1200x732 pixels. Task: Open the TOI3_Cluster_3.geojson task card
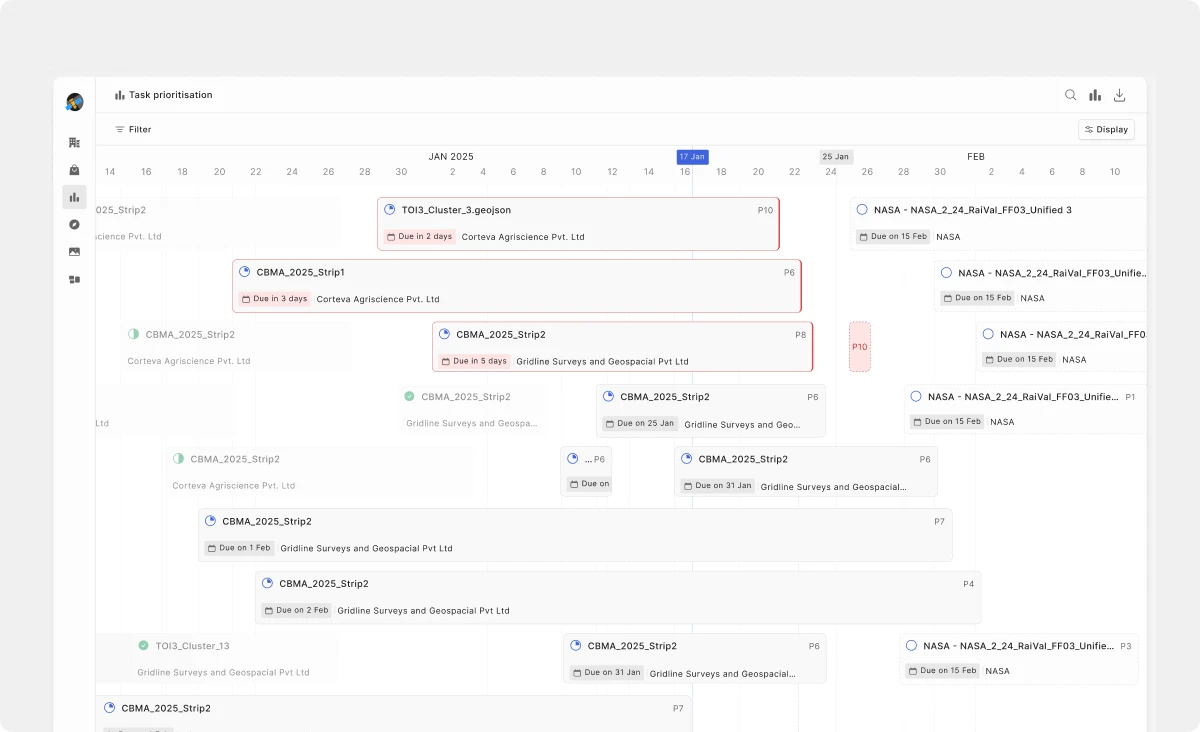pyautogui.click(x=578, y=223)
